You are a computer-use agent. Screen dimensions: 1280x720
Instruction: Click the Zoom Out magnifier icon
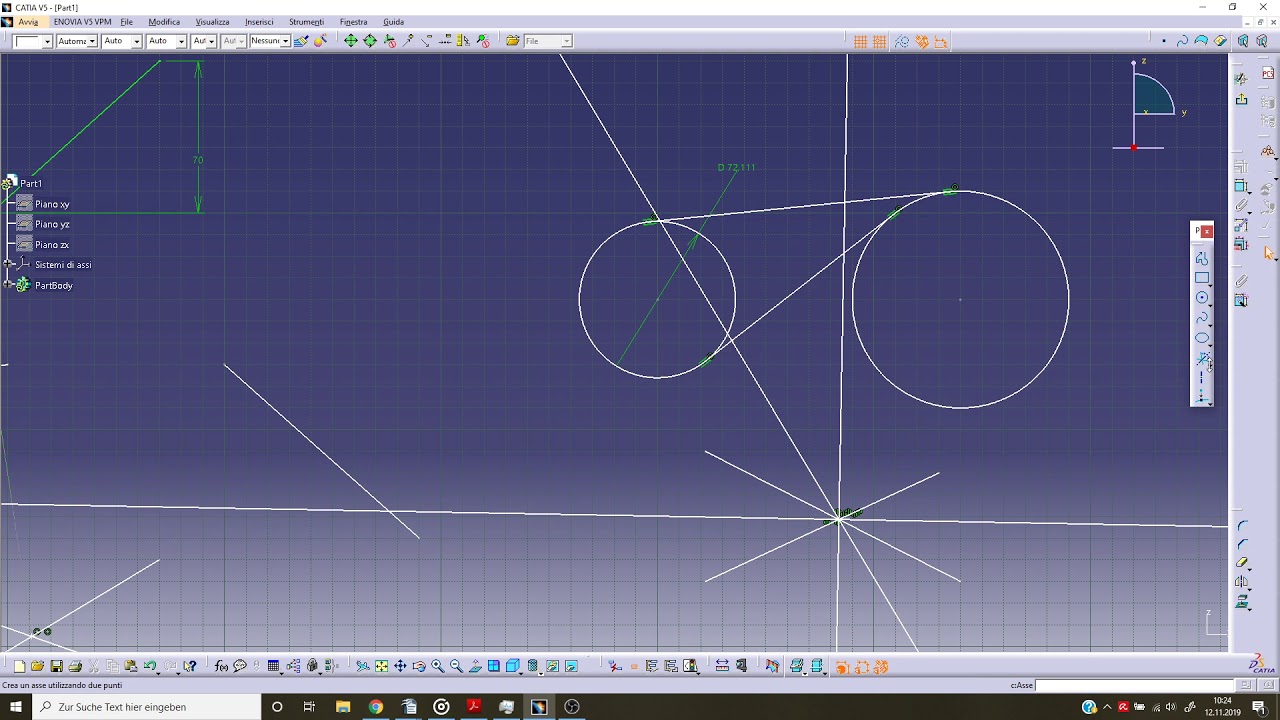point(456,666)
